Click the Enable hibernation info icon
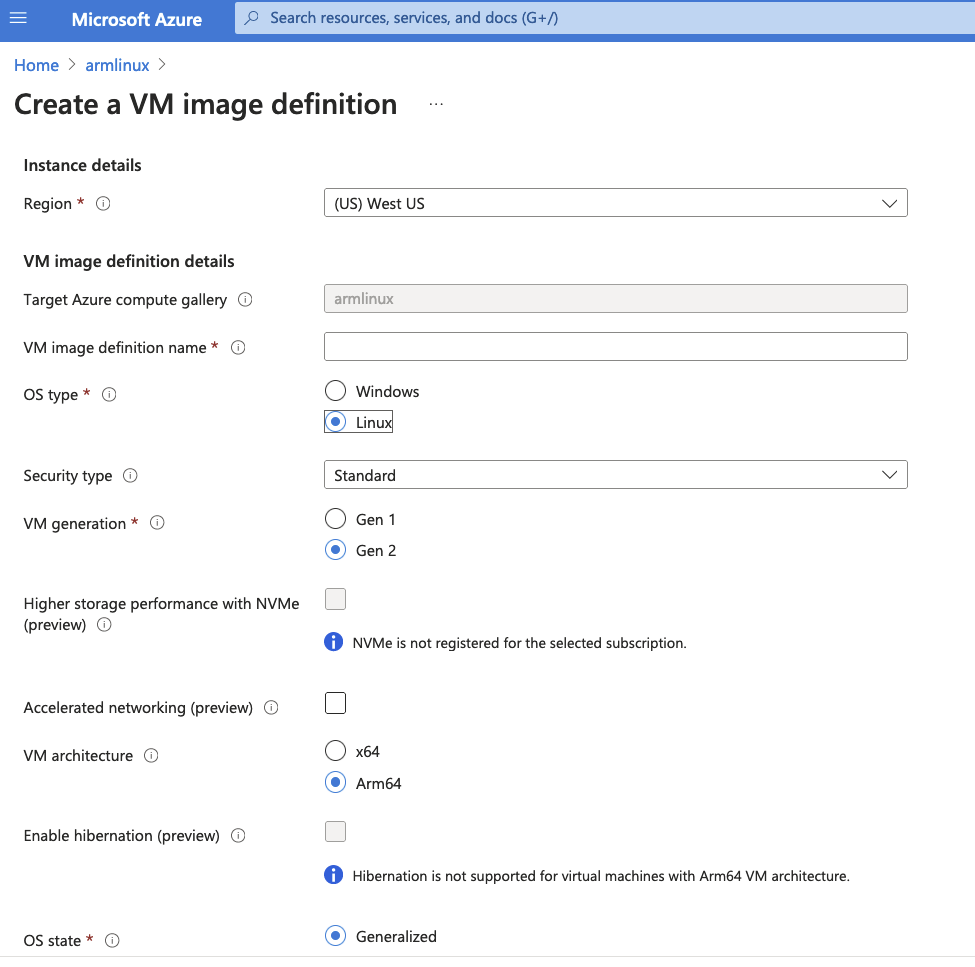 tap(238, 835)
